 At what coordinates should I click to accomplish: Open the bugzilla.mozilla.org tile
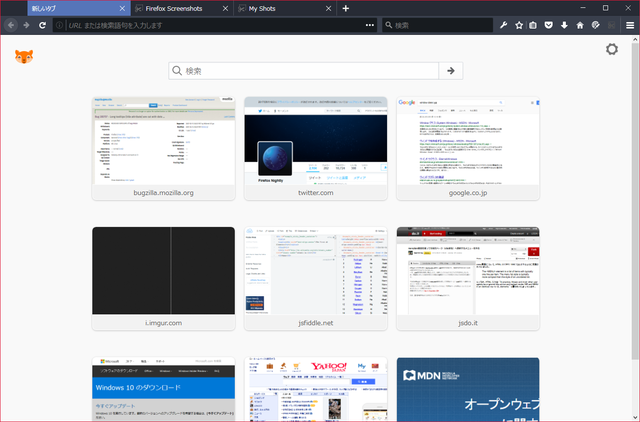tap(163, 149)
